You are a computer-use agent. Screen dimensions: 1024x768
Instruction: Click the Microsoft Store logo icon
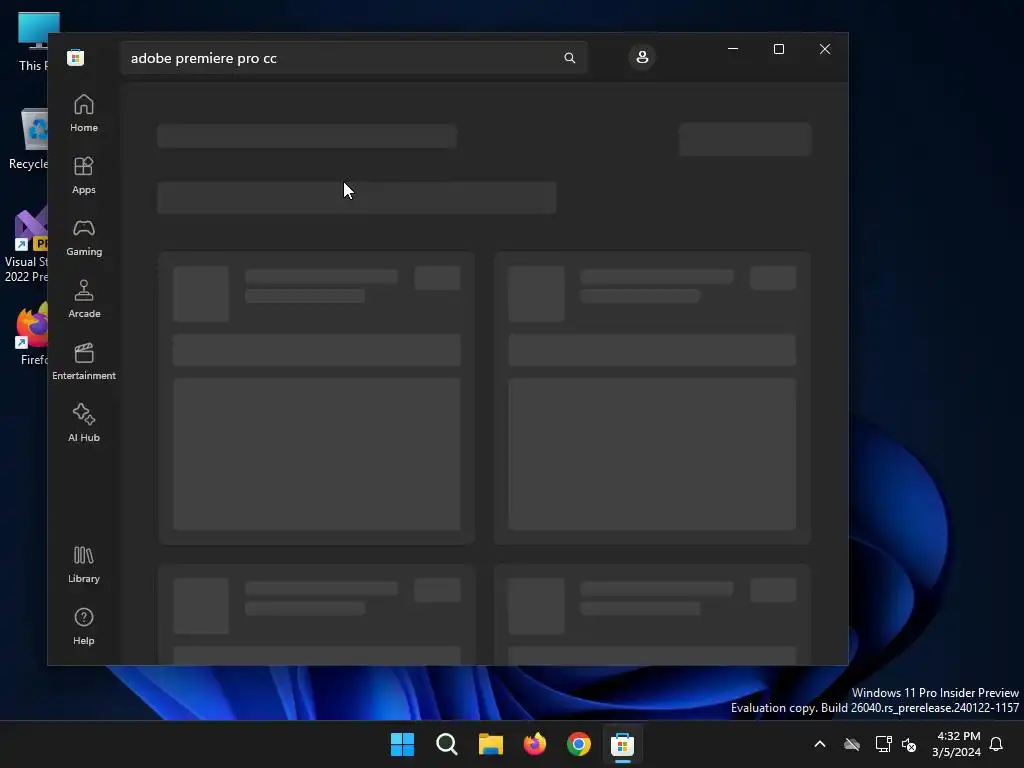[76, 57]
